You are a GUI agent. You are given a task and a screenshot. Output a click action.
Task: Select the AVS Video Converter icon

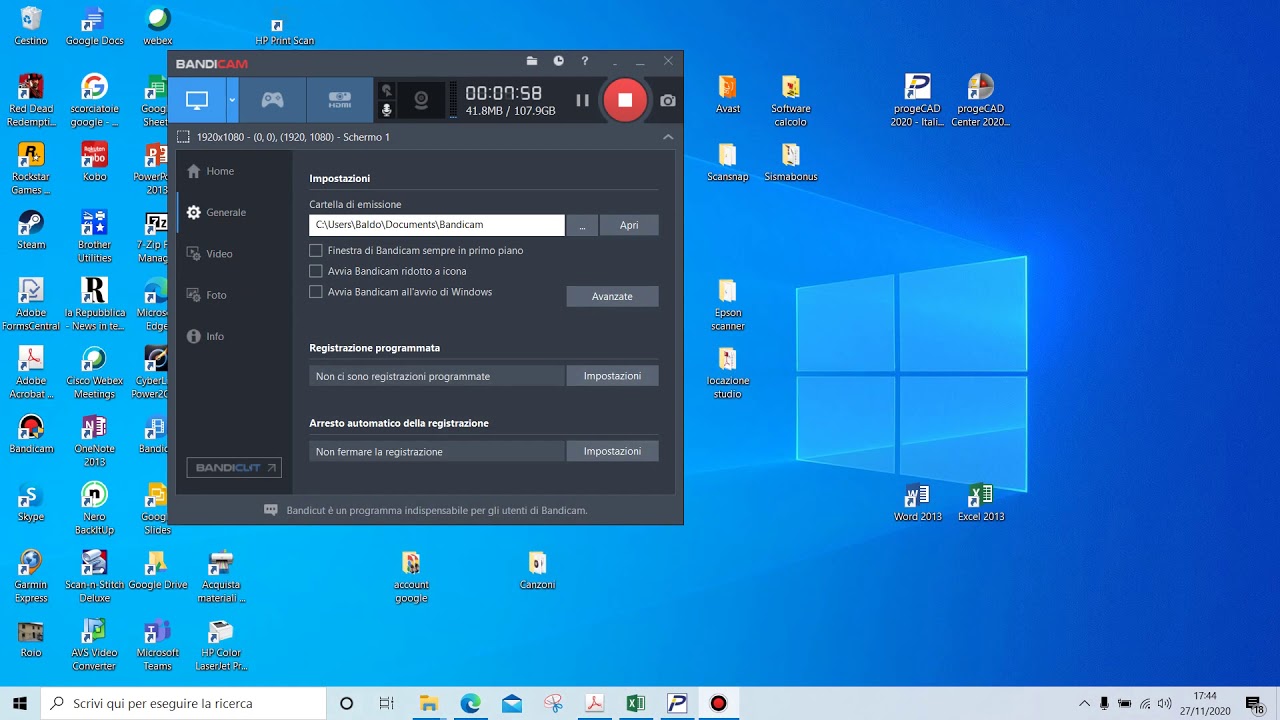click(x=94, y=644)
